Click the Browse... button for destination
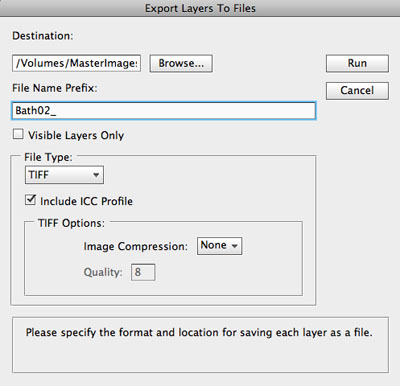Viewport: 400px width, 386px height. coord(181,63)
